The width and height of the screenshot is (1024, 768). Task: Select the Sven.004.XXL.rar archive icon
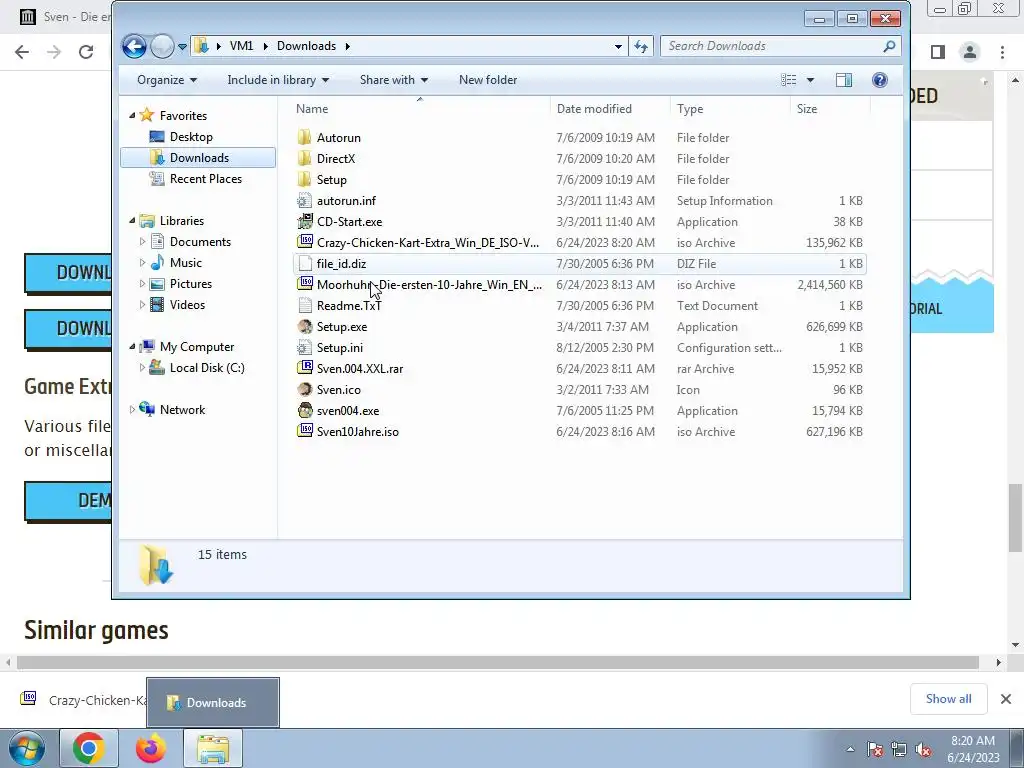click(x=304, y=368)
